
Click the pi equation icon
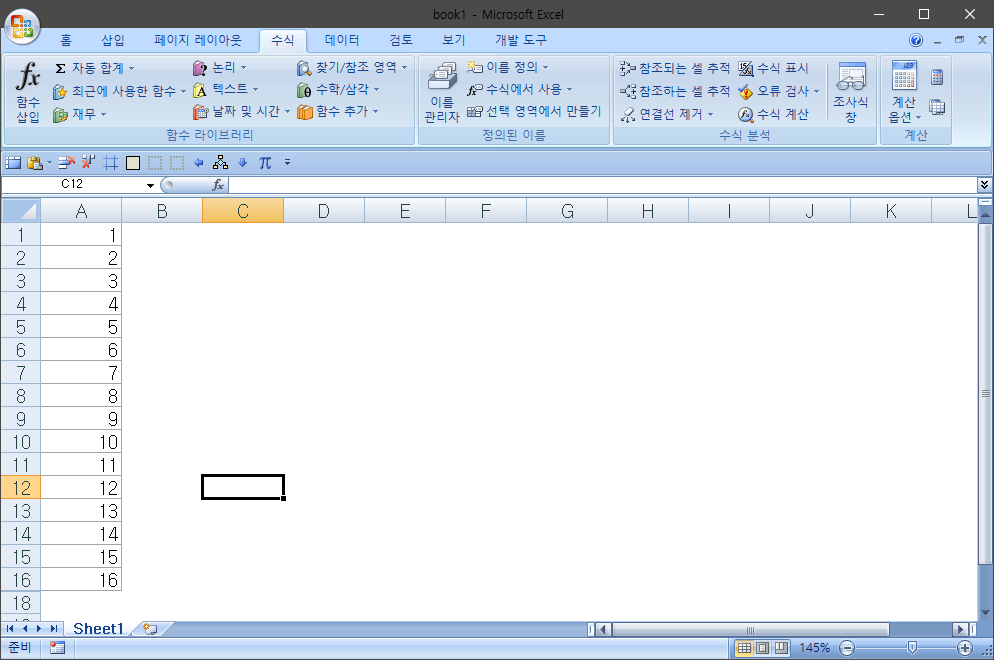pyautogui.click(x=265, y=163)
